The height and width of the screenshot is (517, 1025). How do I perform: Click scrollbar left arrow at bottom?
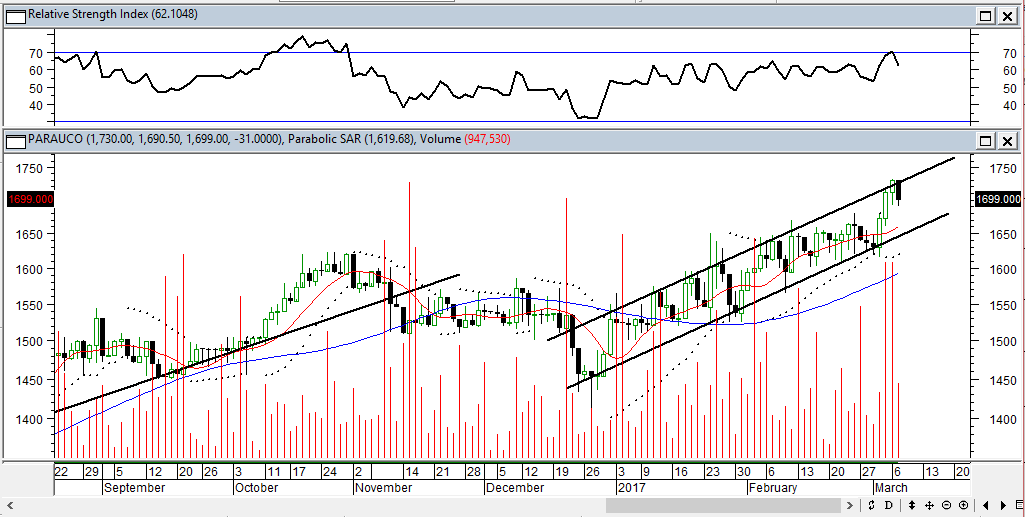click(x=9, y=505)
